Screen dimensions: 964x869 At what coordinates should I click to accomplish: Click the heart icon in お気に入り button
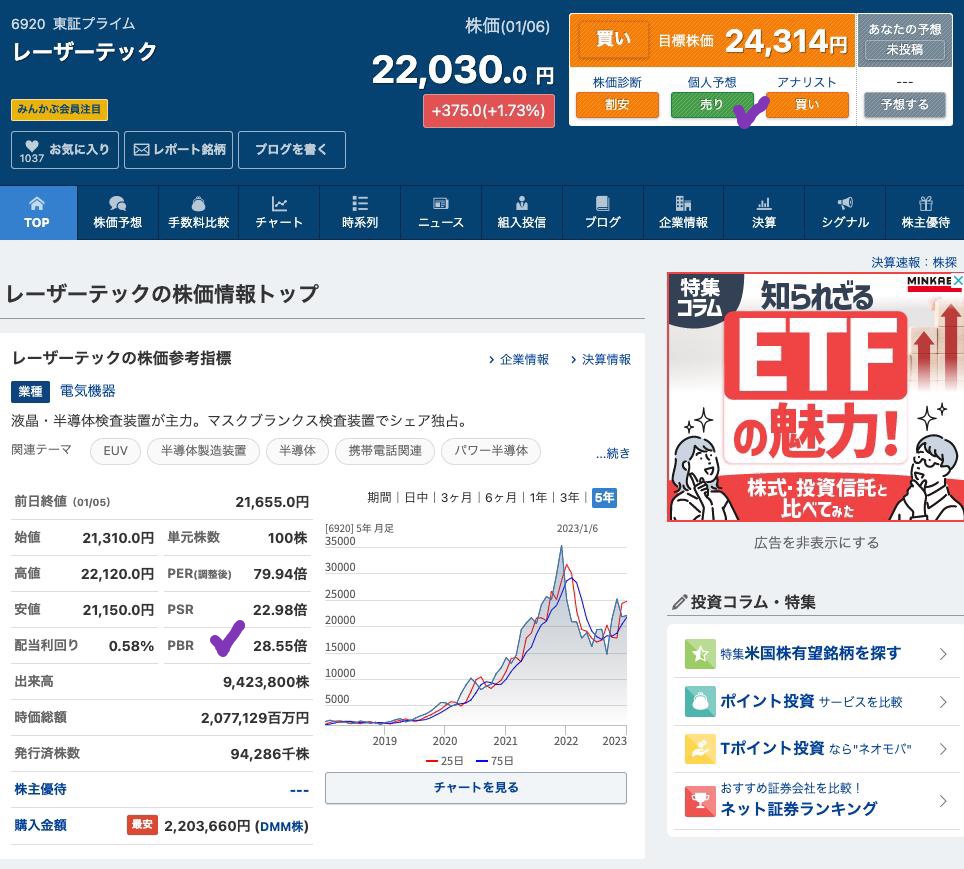pyautogui.click(x=31, y=146)
